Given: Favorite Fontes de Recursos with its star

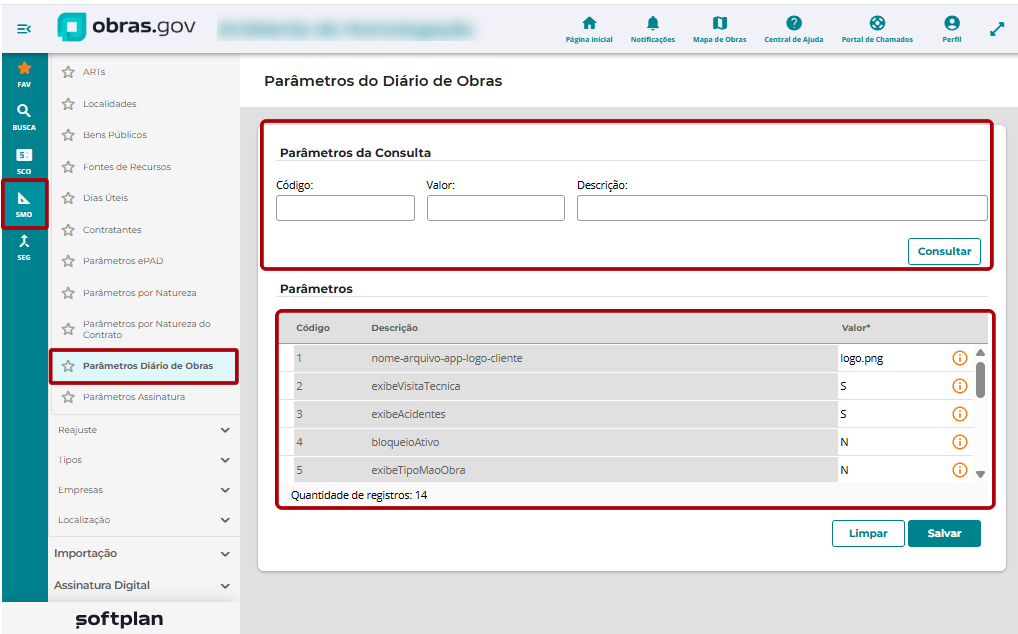Looking at the screenshot, I should tap(68, 167).
